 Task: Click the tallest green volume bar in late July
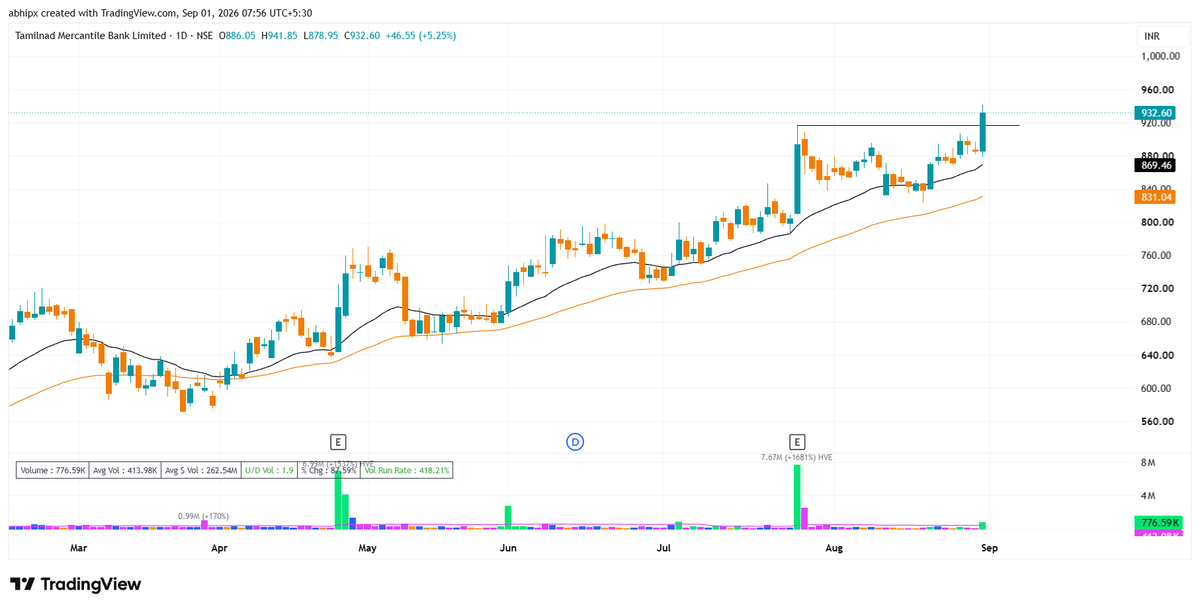tap(798, 496)
